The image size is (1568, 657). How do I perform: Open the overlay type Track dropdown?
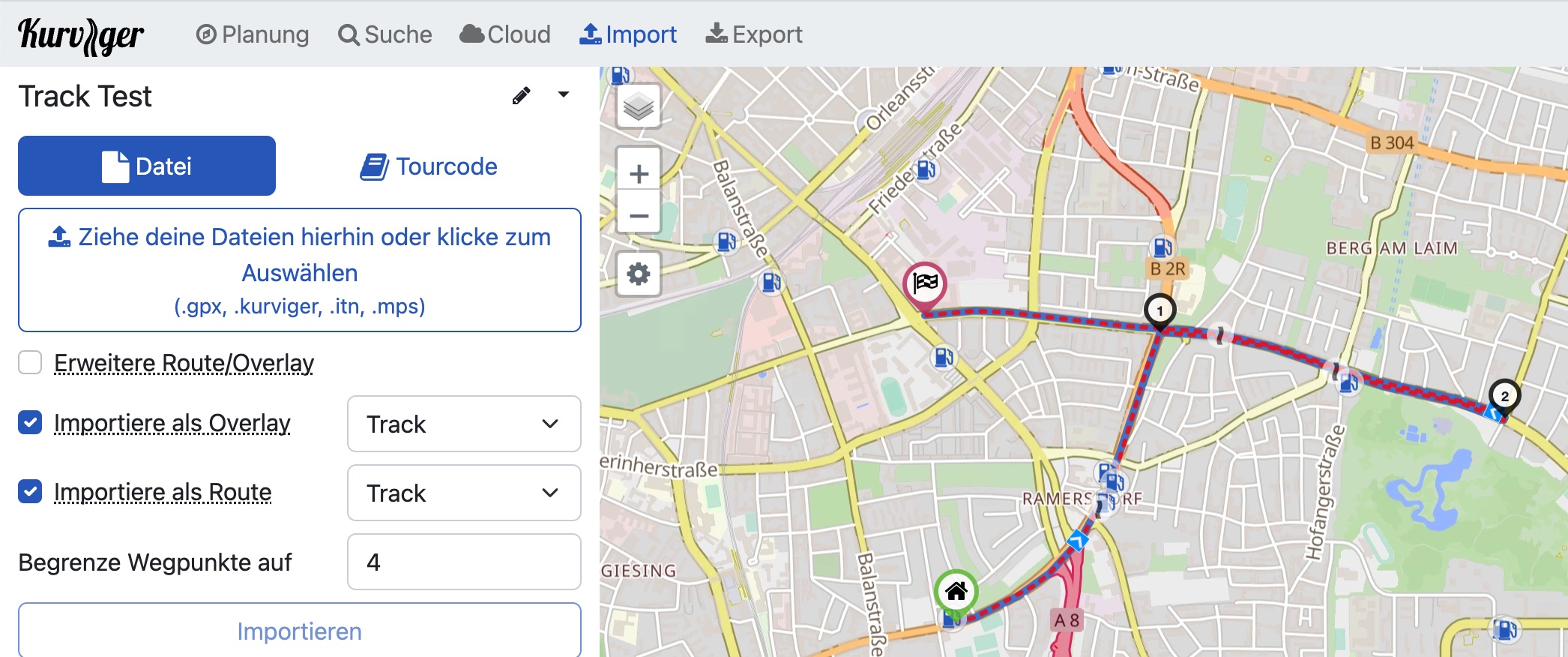(x=464, y=424)
